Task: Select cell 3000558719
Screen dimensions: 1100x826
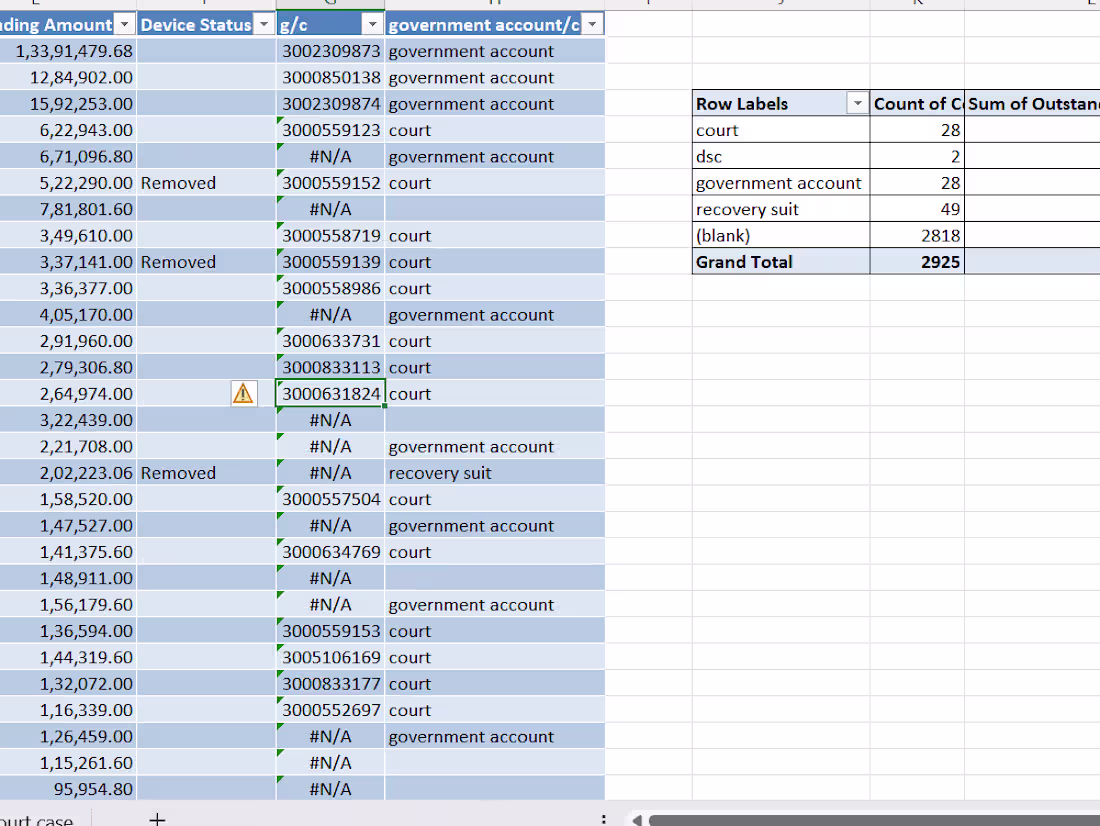Action: tap(330, 236)
